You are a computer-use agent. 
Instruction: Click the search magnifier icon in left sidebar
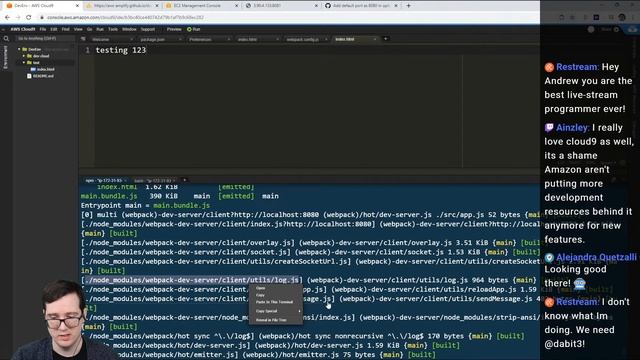[6, 39]
